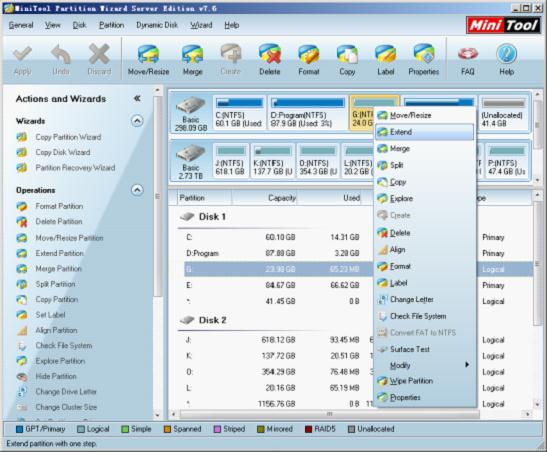Collapse the Wizards section
547x452 pixels.
137,121
